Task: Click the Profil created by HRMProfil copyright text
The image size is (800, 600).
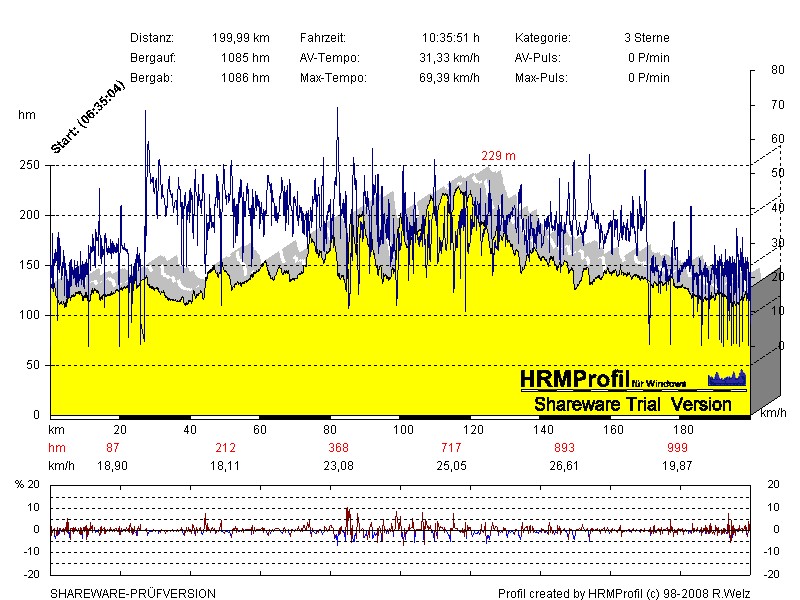Action: pos(623,593)
